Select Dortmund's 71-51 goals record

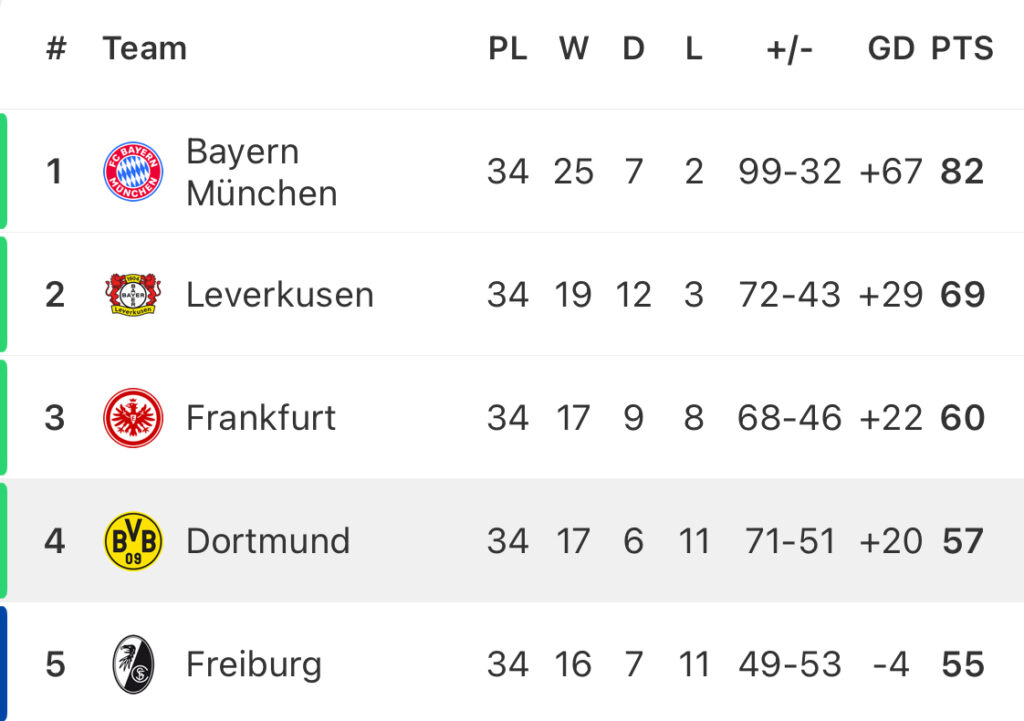pyautogui.click(x=790, y=541)
